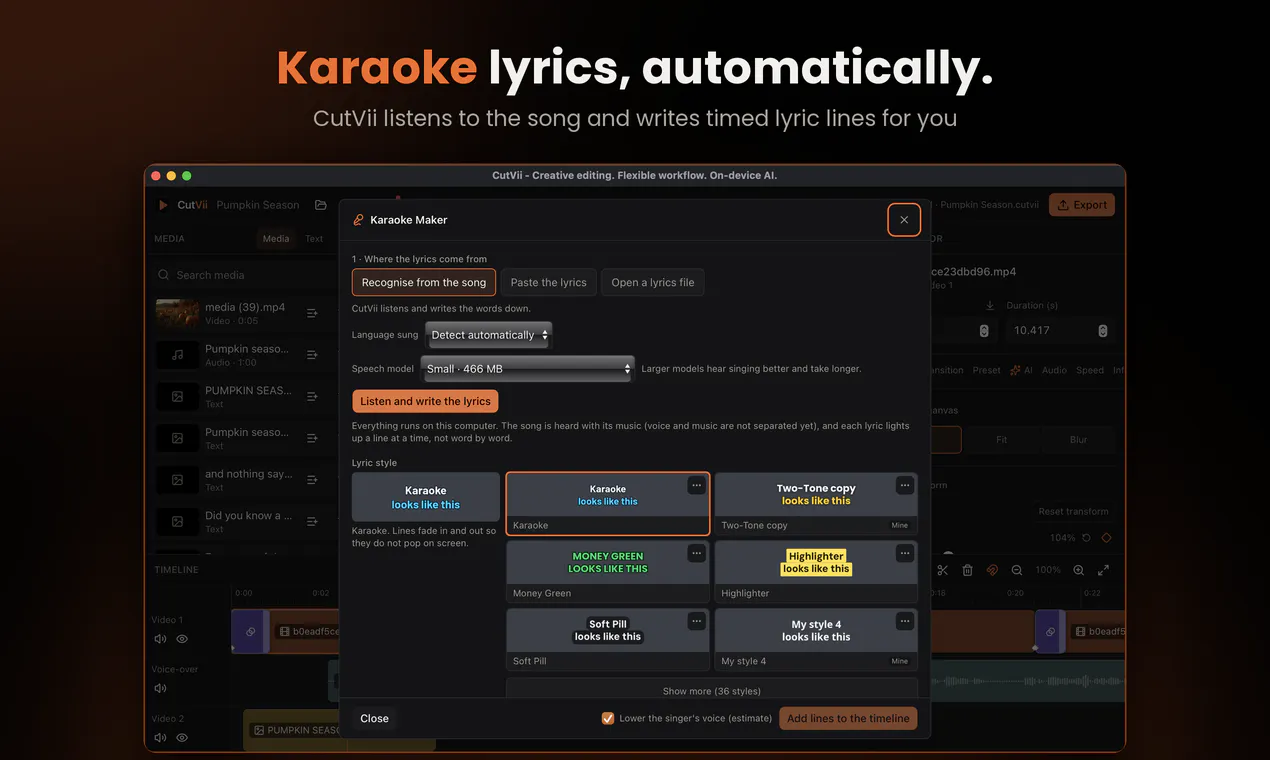The height and width of the screenshot is (760, 1270).
Task: Select 'Recognise from the song' source option
Action: tap(424, 283)
